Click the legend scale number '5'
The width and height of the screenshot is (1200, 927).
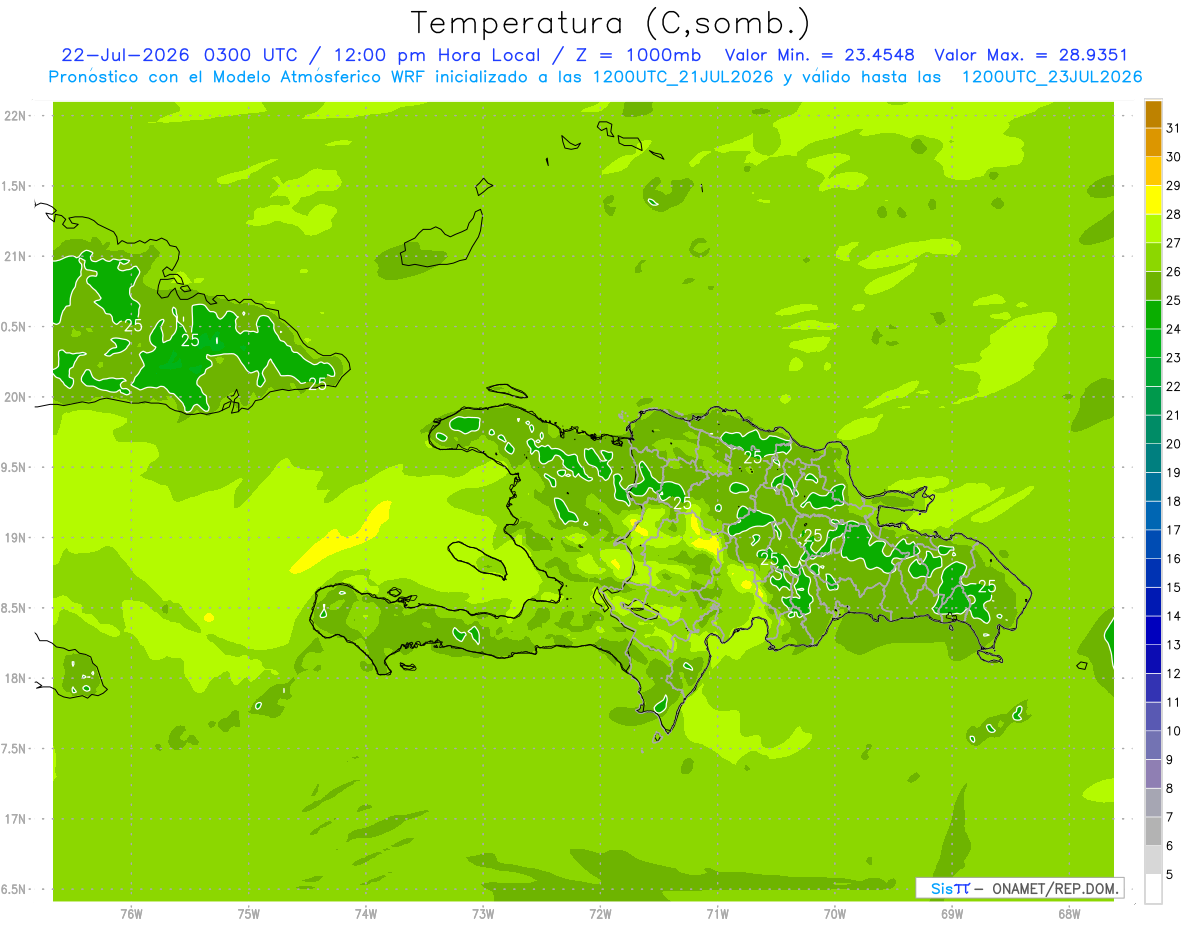pyautogui.click(x=1170, y=874)
